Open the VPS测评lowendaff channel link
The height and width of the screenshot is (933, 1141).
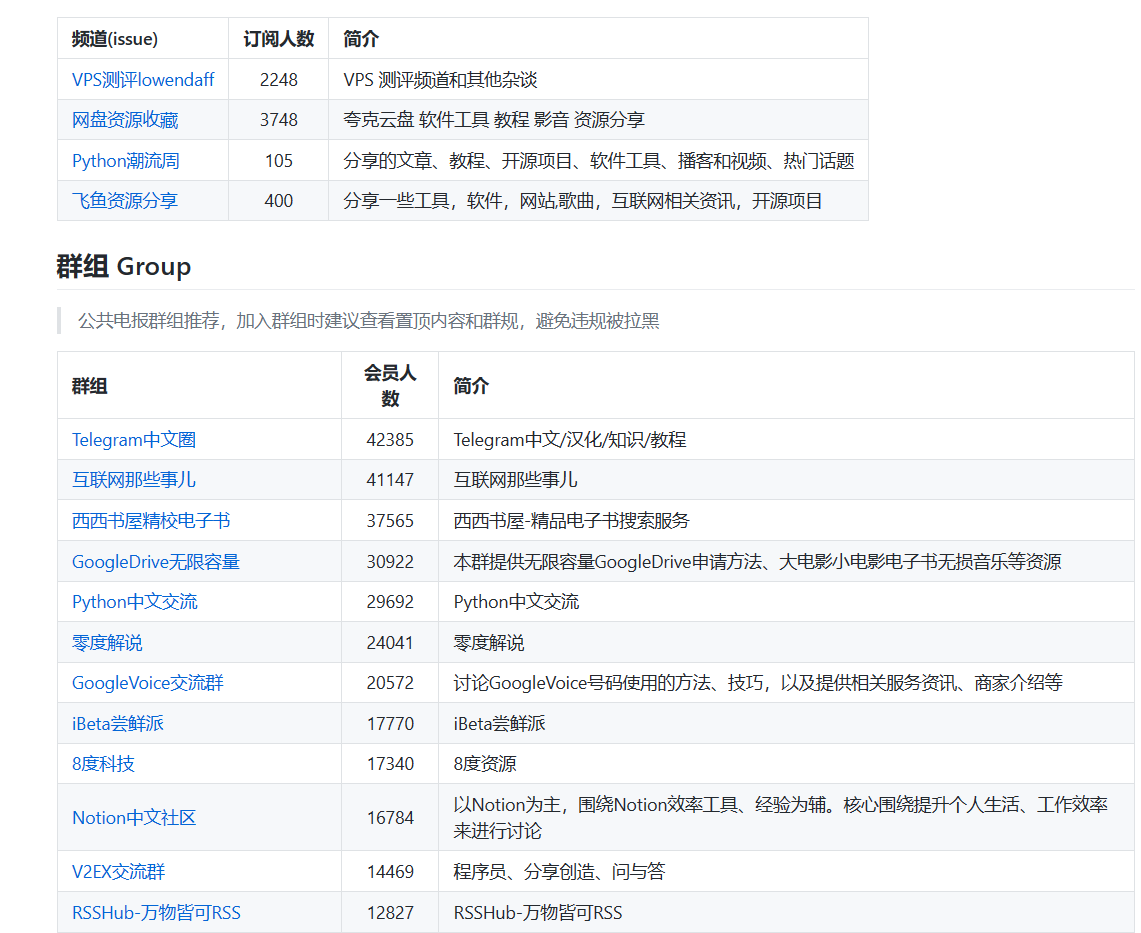click(141, 79)
